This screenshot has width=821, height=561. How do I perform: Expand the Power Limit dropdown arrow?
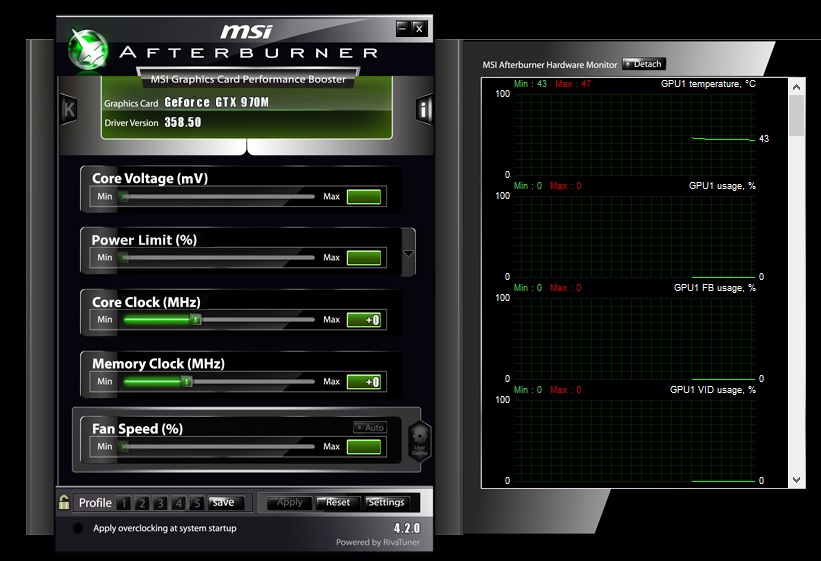408,253
